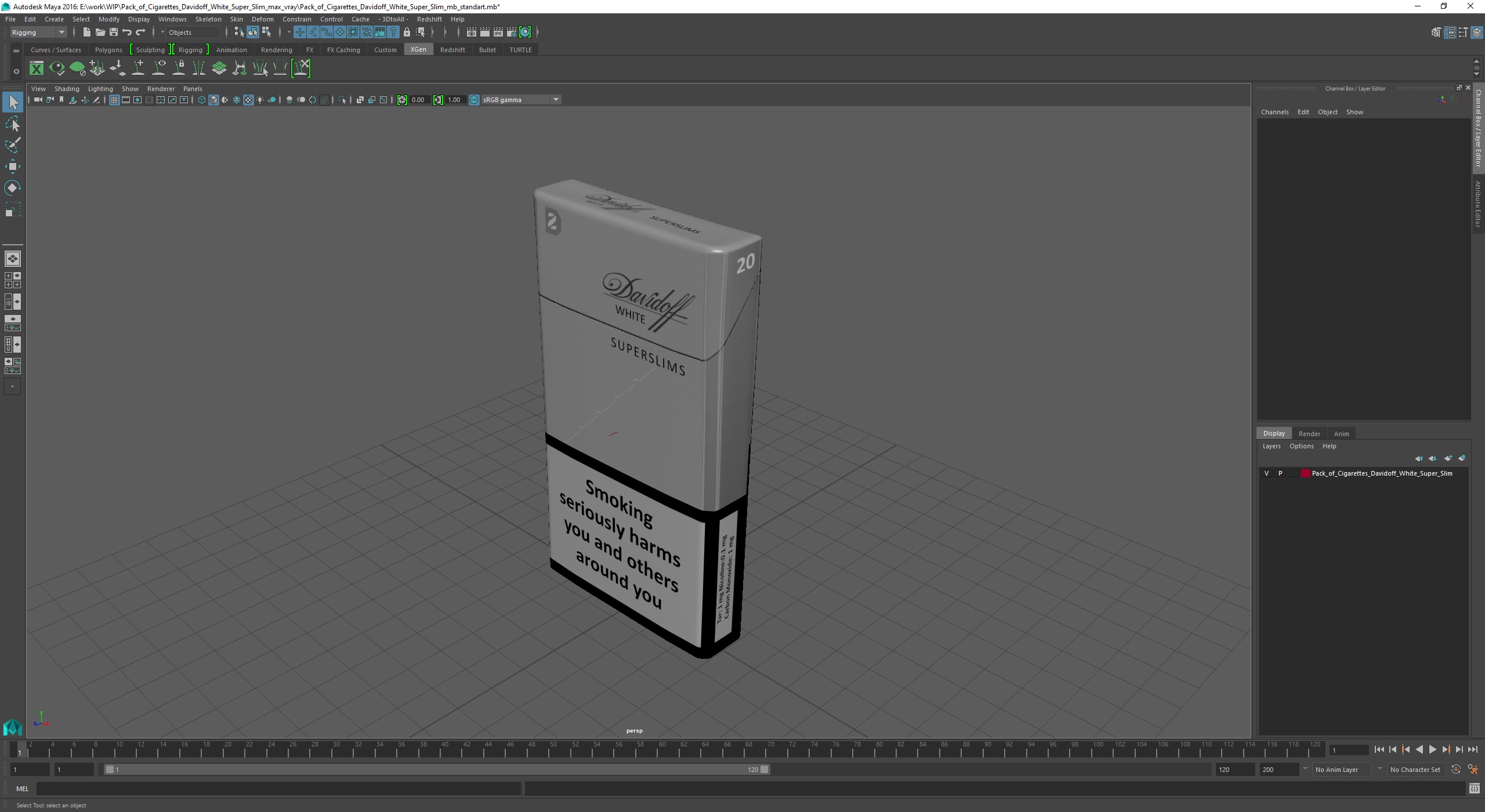Choose the Rotate tool in toolbox
1485x812 pixels.
coord(13,188)
